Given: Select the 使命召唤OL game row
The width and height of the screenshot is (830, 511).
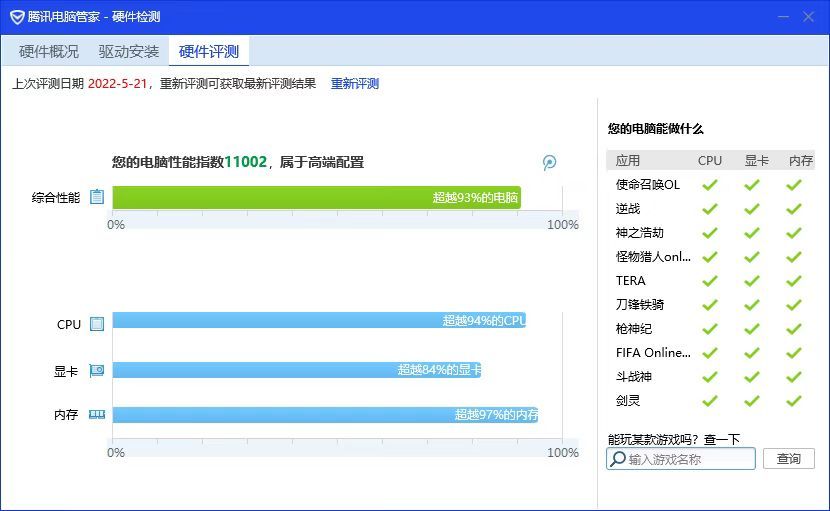Looking at the screenshot, I should [x=710, y=185].
